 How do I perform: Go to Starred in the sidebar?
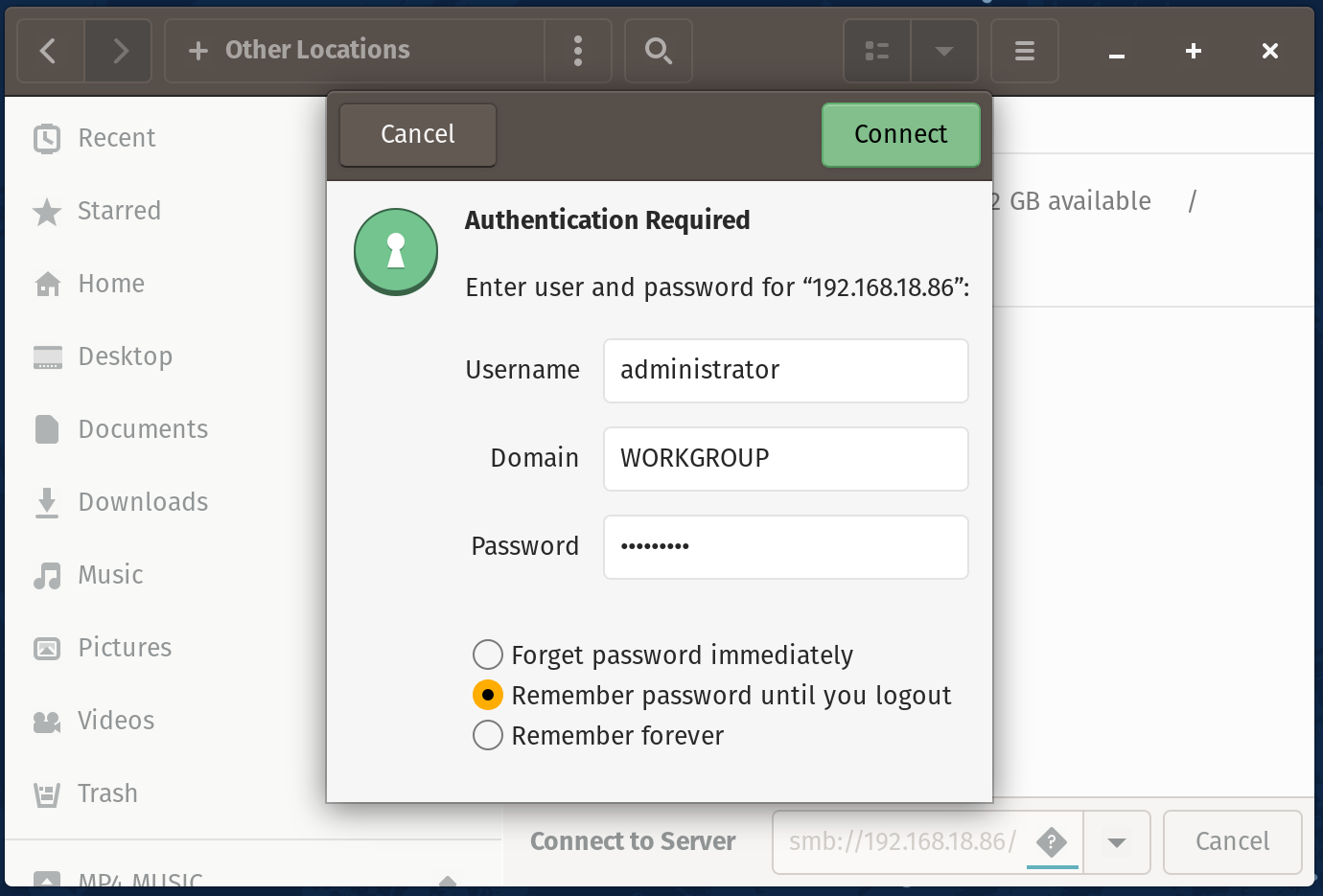click(119, 211)
